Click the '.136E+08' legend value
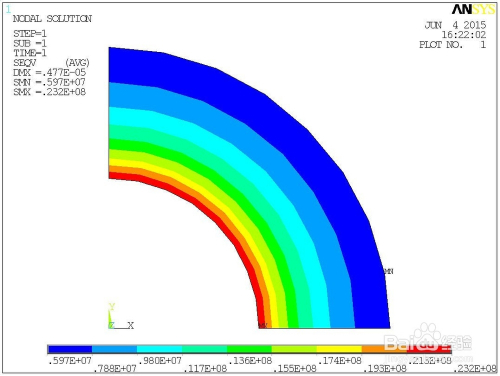Viewport: 500px width, 376px height. [x=250, y=361]
